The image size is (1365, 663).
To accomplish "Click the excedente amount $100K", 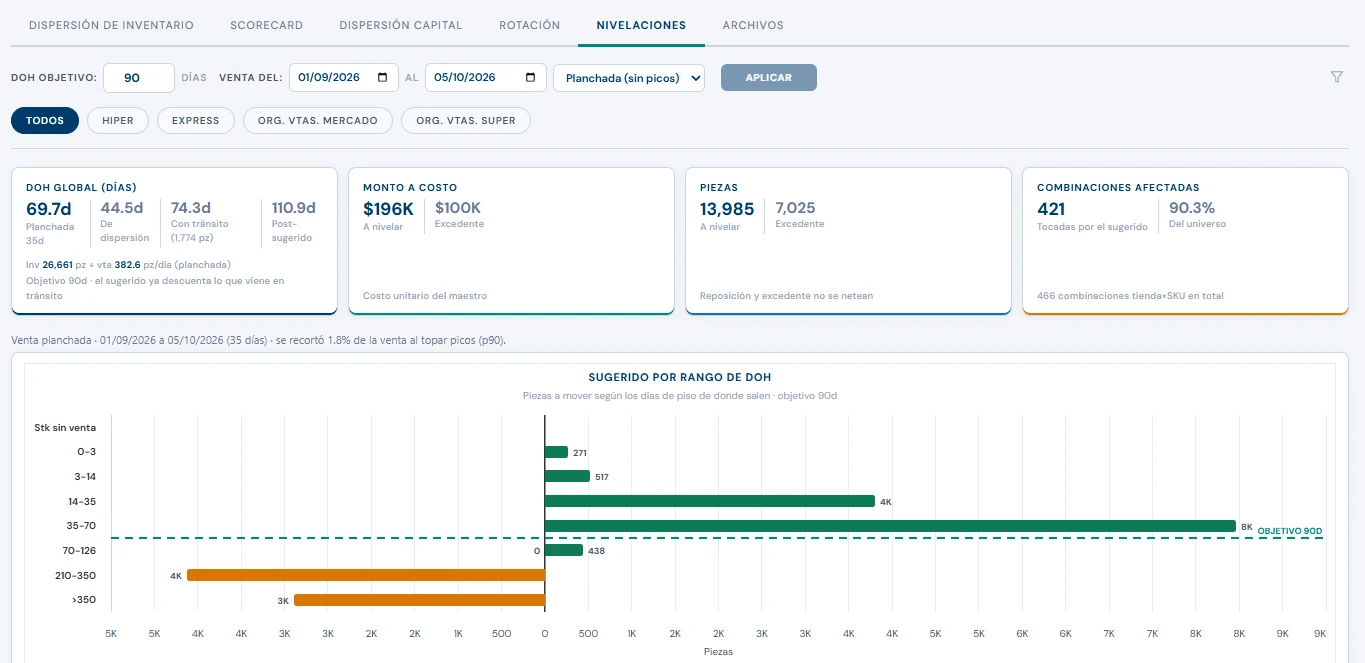I will tap(458, 208).
